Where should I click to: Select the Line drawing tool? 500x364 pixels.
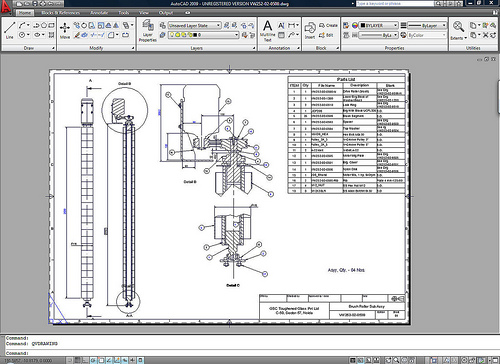(9, 30)
